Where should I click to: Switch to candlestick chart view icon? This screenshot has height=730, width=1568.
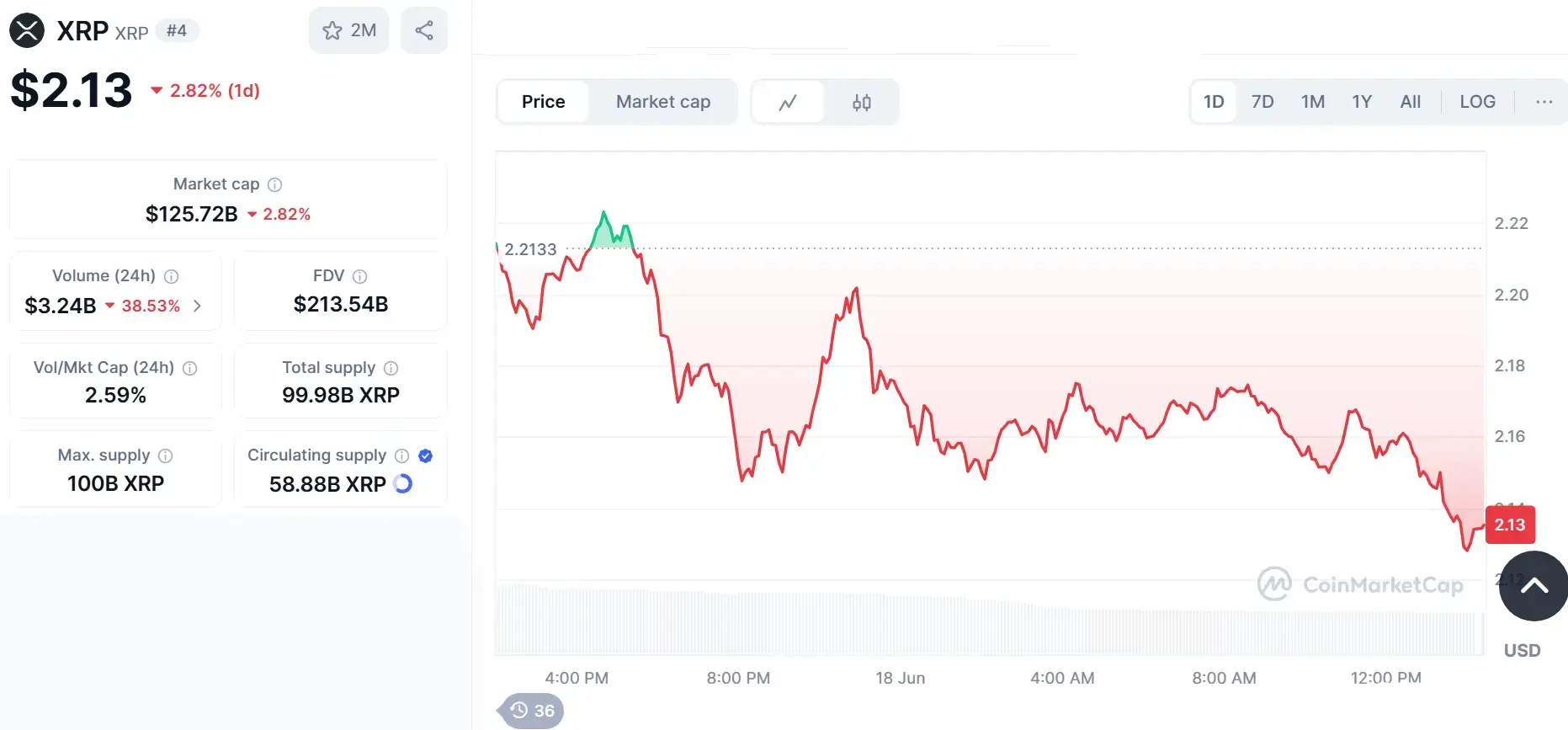click(x=861, y=102)
